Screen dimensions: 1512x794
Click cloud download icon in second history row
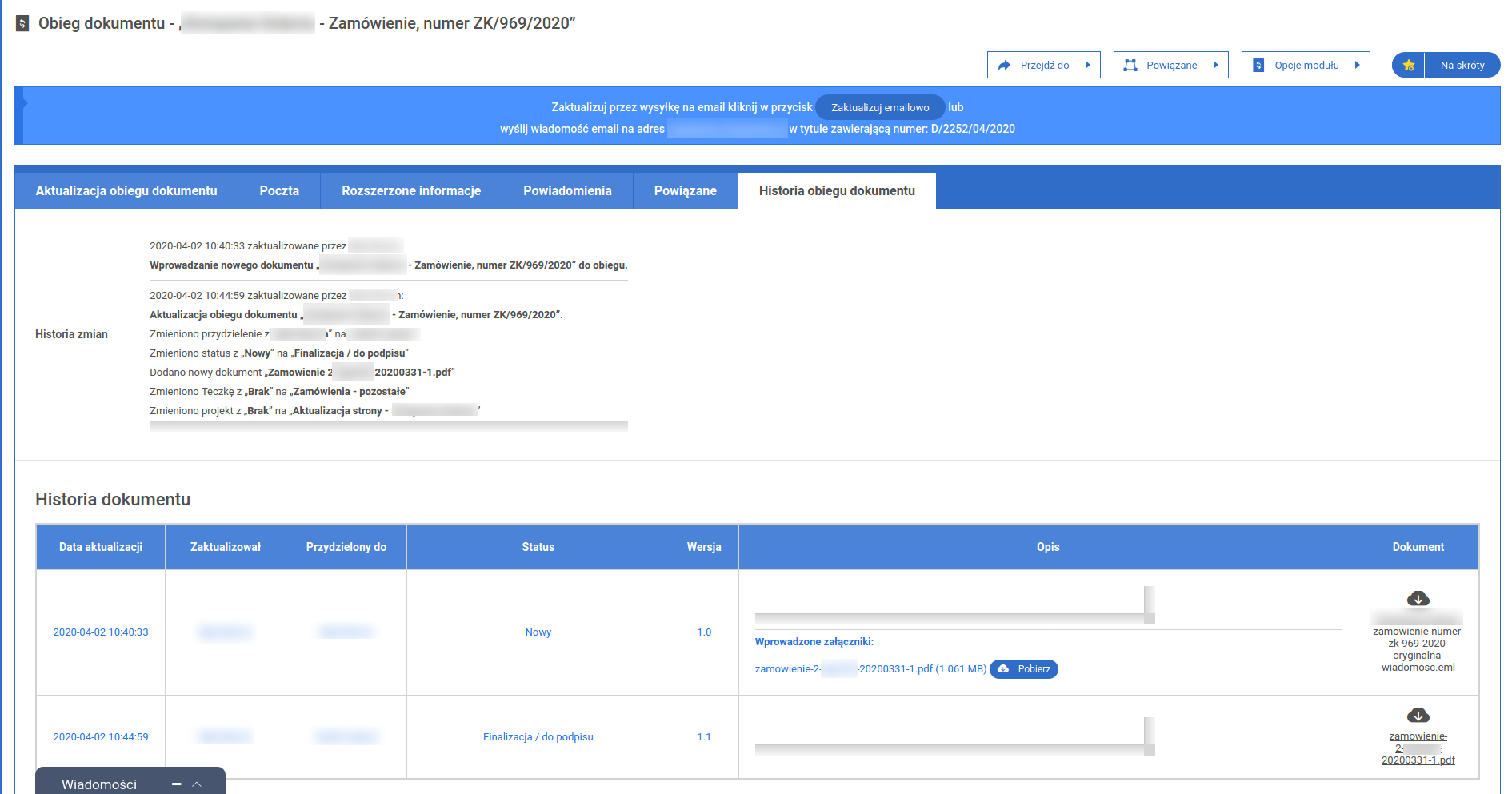[1418, 716]
